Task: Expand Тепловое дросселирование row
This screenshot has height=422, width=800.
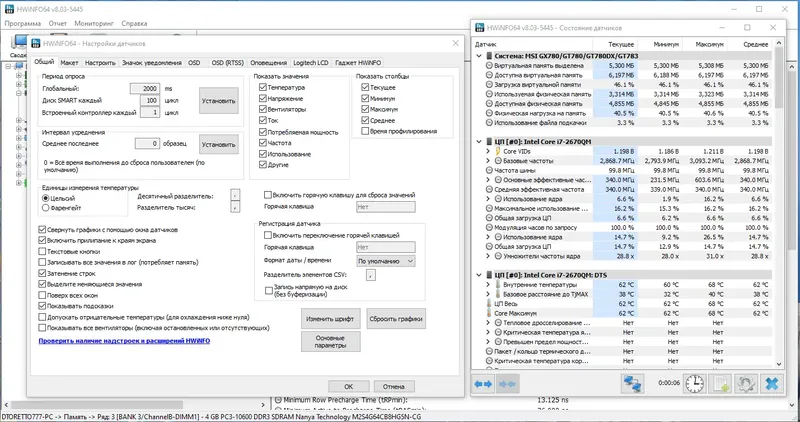Action: pyautogui.click(x=488, y=323)
